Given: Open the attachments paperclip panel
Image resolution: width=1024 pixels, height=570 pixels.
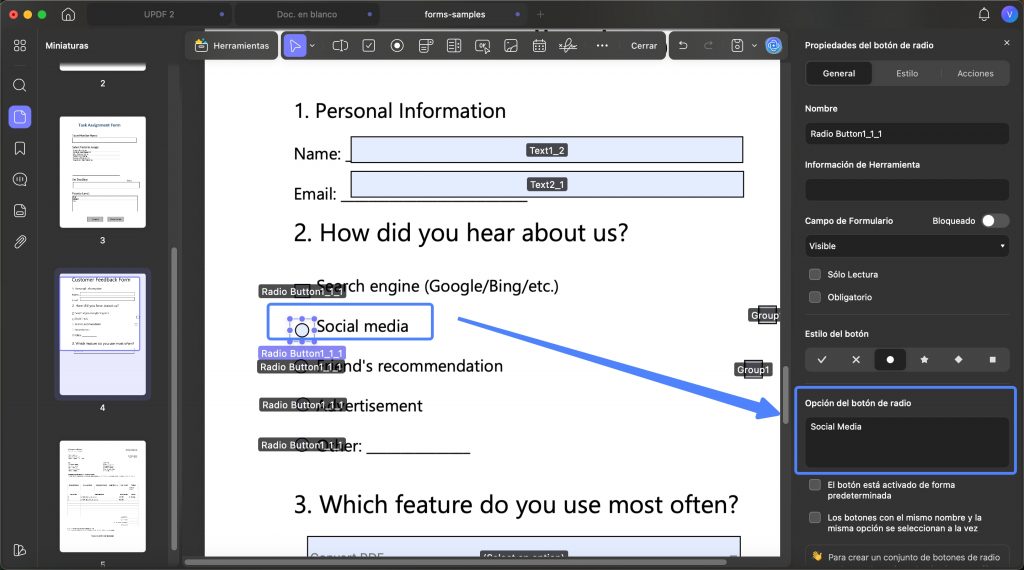Looking at the screenshot, I should coord(20,242).
